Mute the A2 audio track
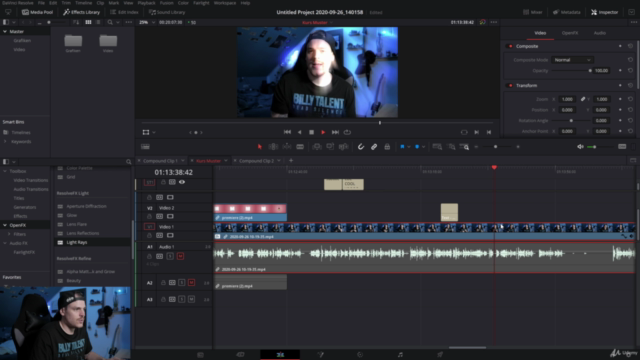 point(191,282)
